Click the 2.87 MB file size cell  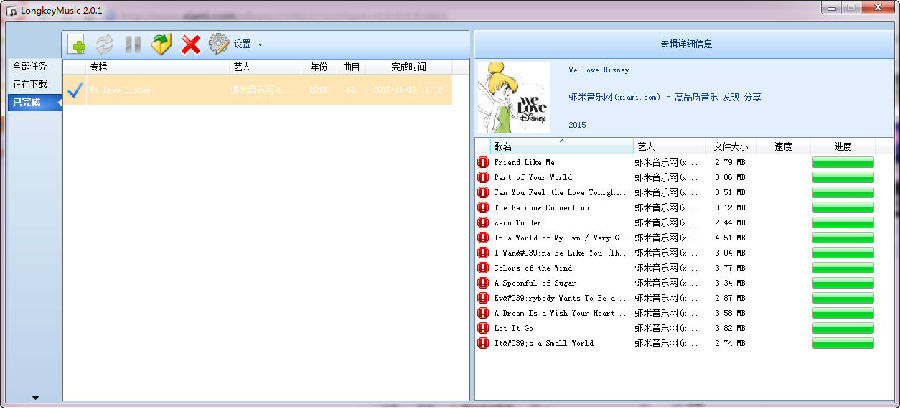(x=730, y=298)
